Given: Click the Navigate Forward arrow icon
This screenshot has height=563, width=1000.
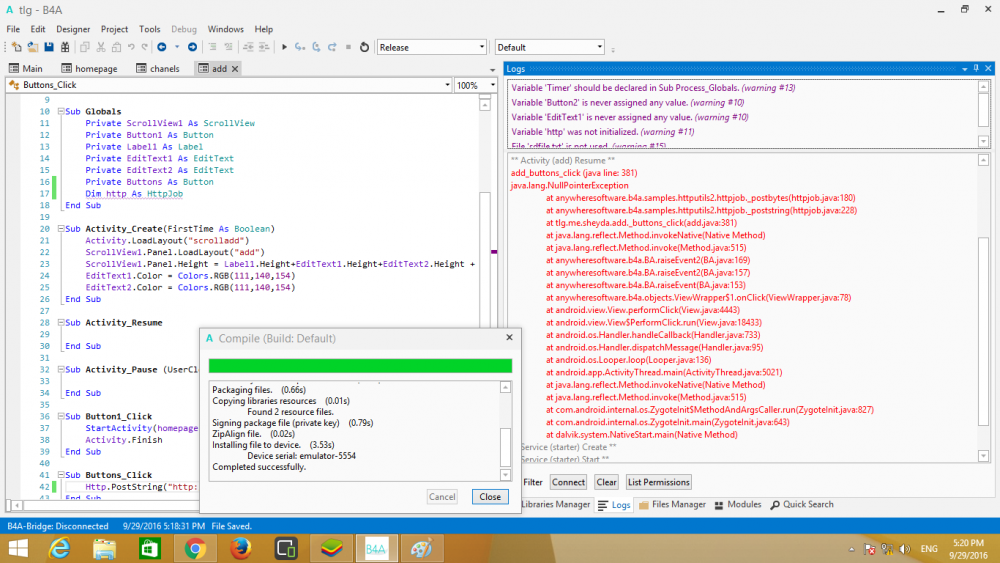Looking at the screenshot, I should tap(192, 47).
